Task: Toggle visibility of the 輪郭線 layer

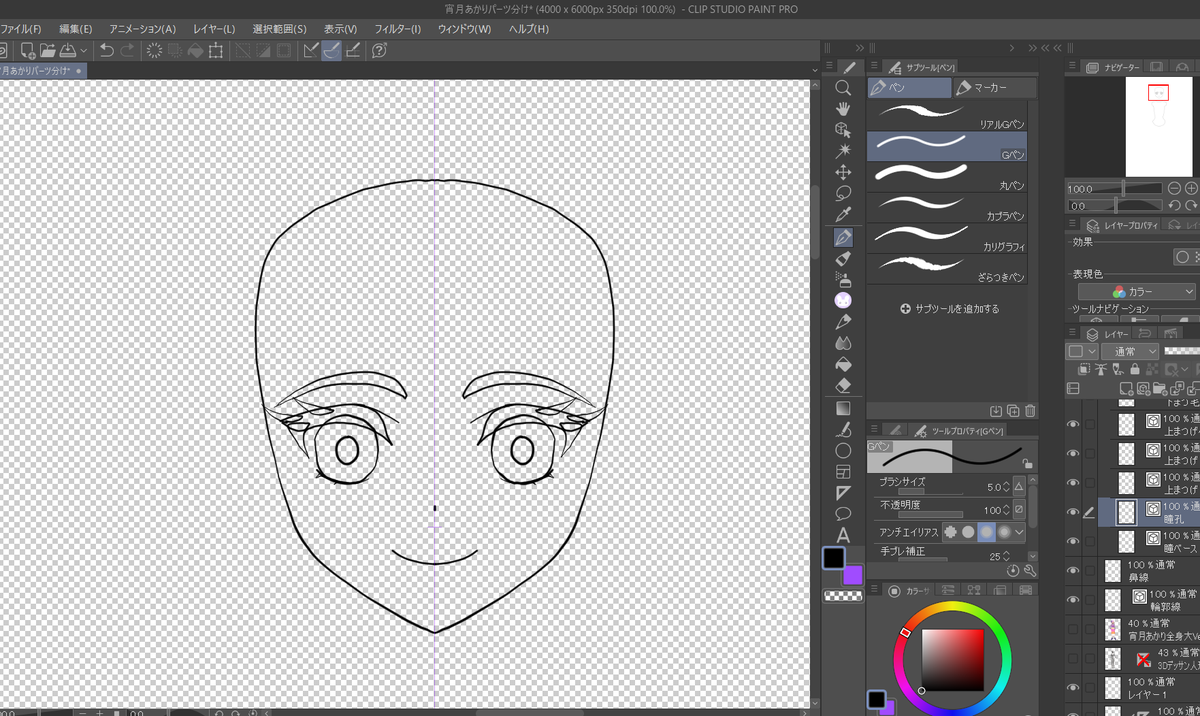Action: (1073, 600)
